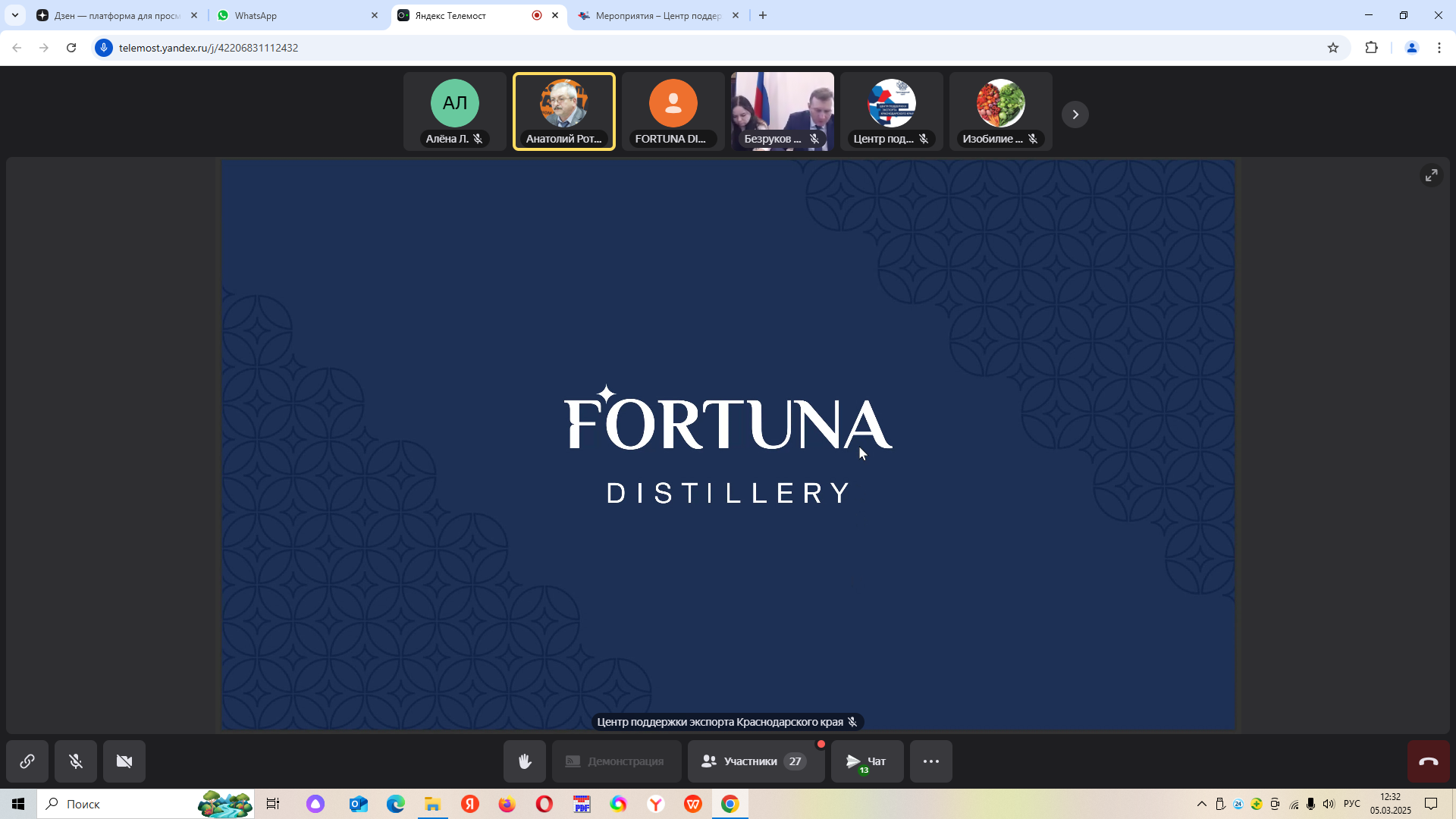Screen dimensions: 1456x819
Task: Show next participants with right chevron
Action: tap(1075, 115)
